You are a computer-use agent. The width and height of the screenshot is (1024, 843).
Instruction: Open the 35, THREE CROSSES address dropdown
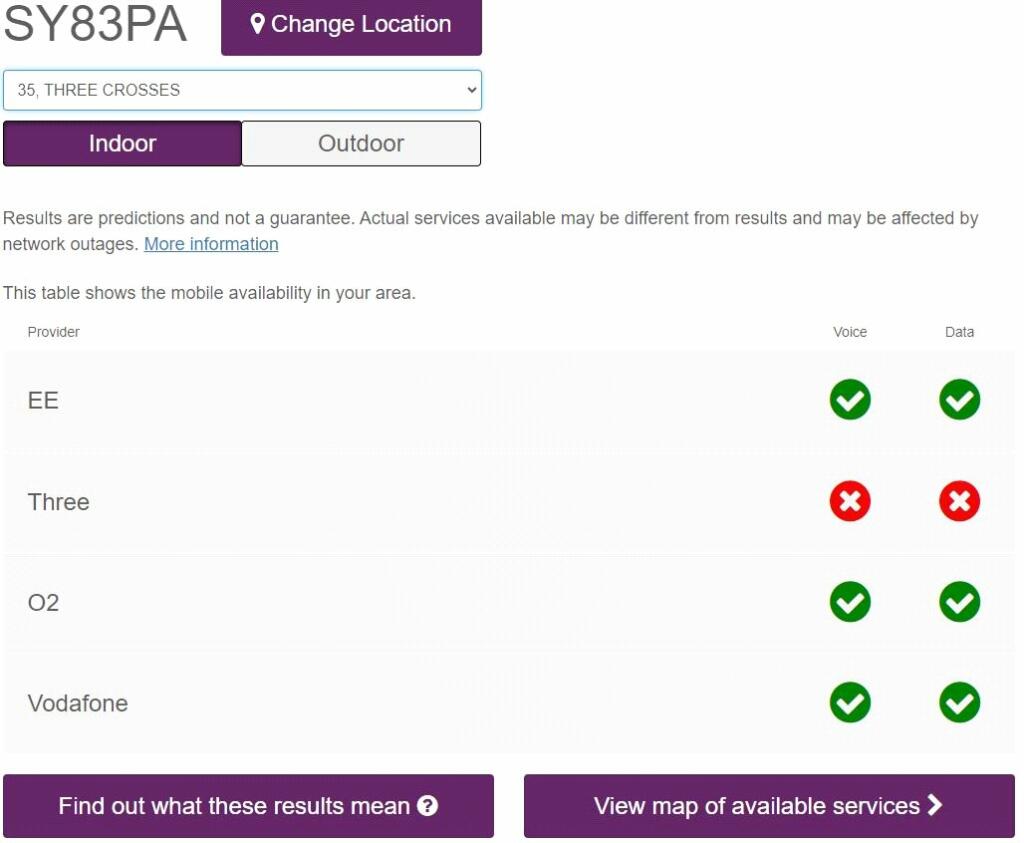coord(242,90)
